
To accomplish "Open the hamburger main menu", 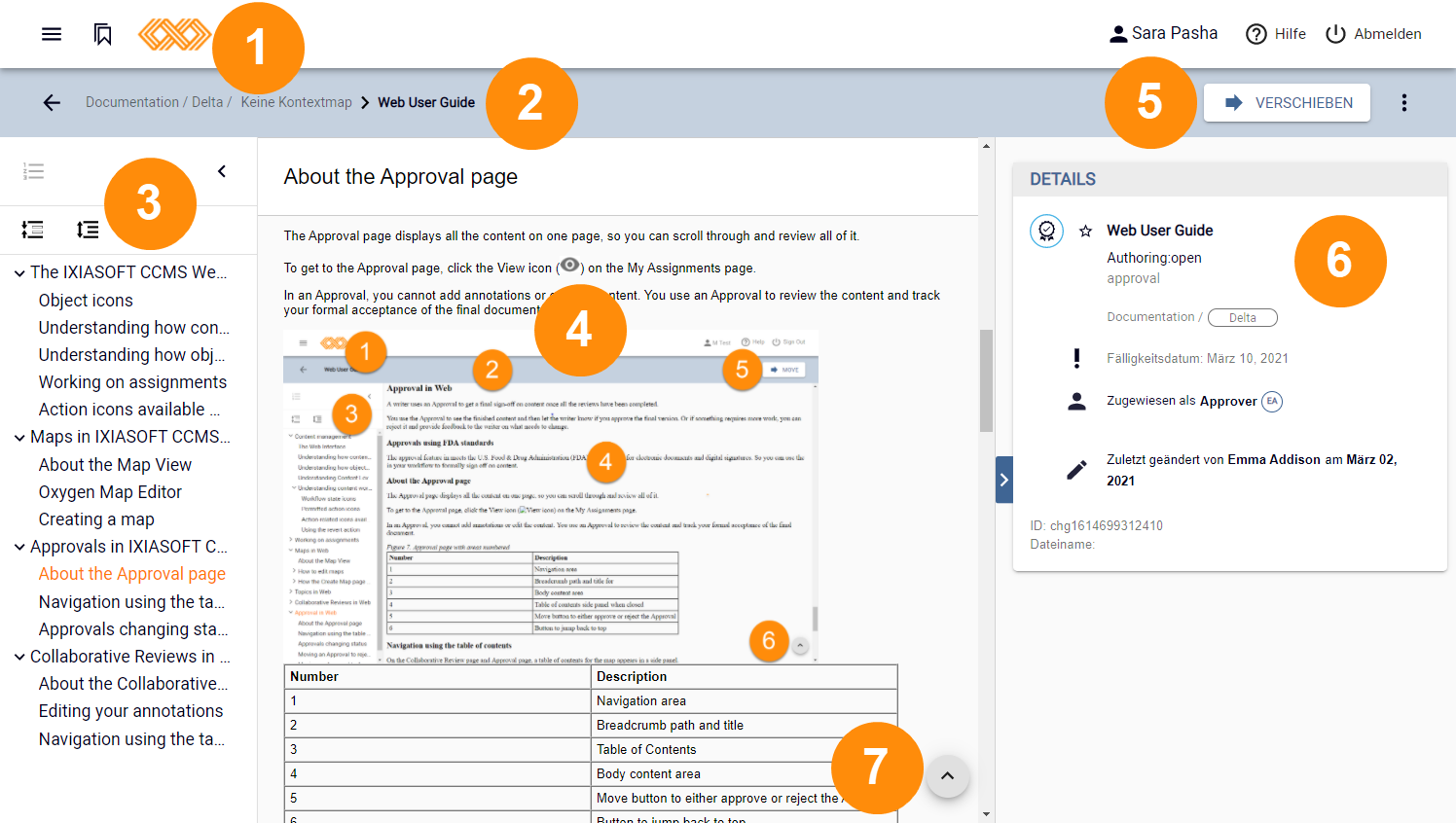I will coord(52,34).
